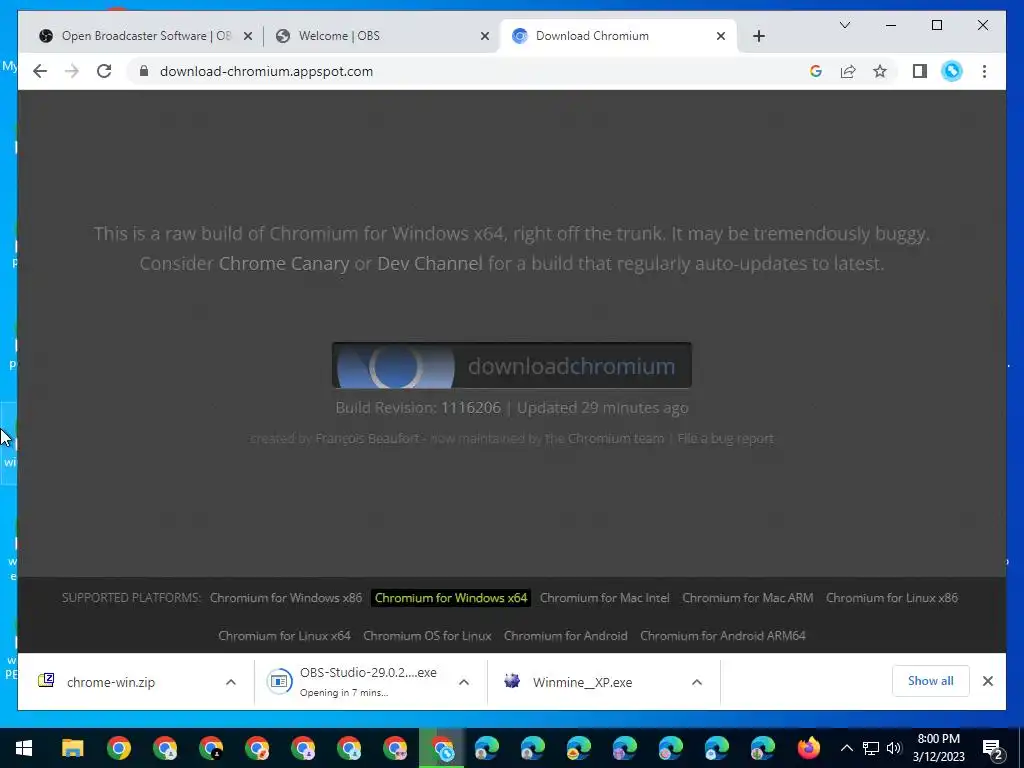
Task: Select Chromium for Mac ARM platform
Action: click(x=747, y=598)
